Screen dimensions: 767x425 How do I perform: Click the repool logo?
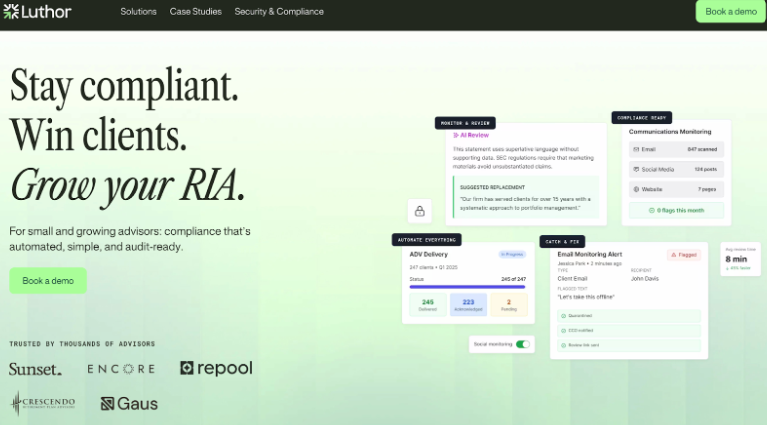[216, 368]
